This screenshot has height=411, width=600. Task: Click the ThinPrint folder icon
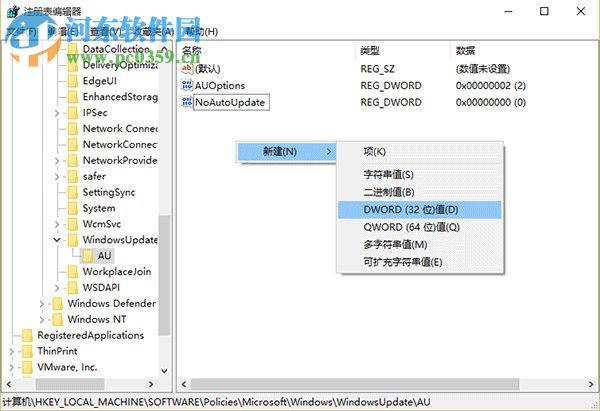[x=27, y=351]
